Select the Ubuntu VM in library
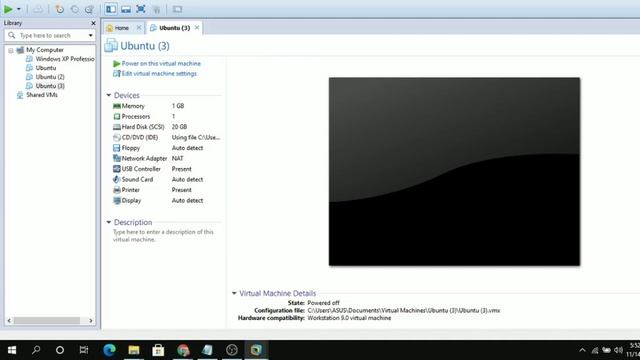The image size is (640, 360). click(x=45, y=68)
